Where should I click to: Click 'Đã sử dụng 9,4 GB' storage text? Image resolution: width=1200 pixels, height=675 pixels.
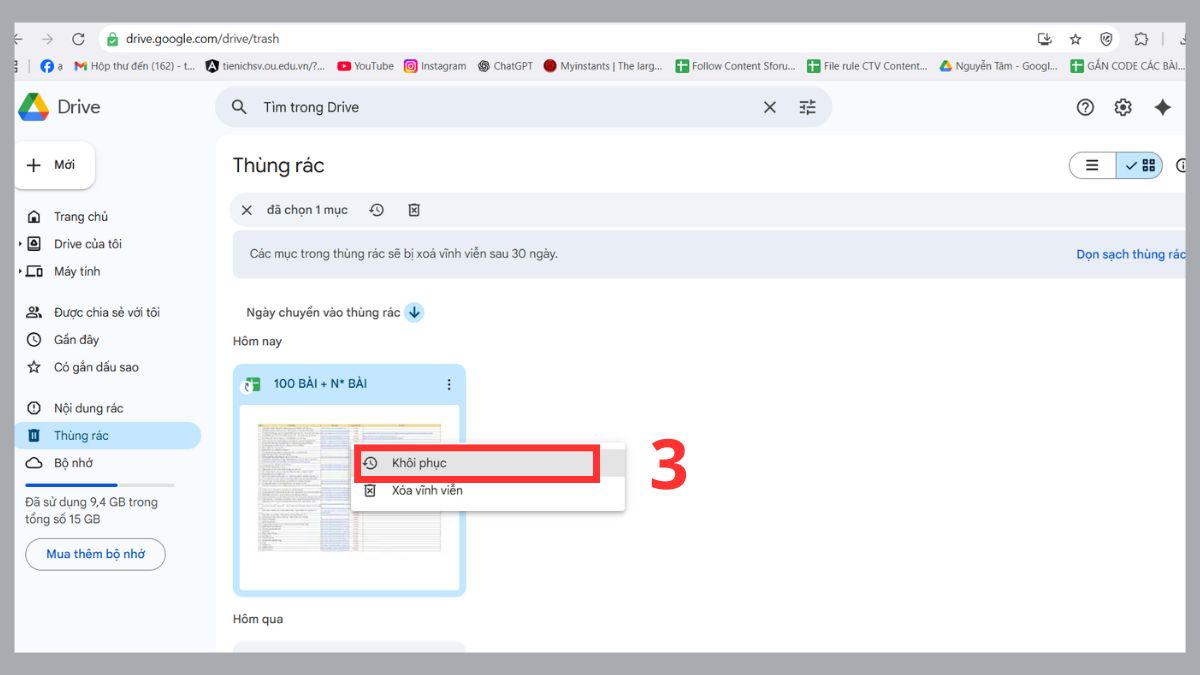[x=91, y=511]
